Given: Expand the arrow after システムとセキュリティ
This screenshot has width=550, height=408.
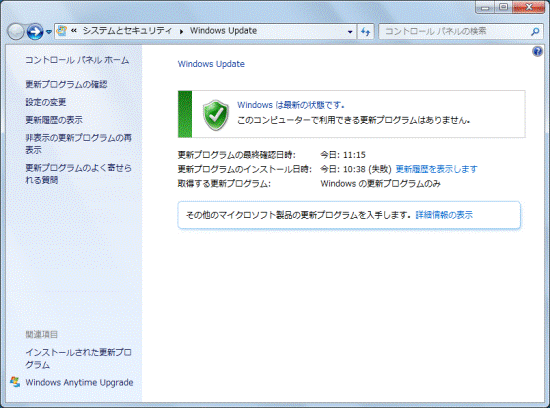Looking at the screenshot, I should [x=181, y=31].
